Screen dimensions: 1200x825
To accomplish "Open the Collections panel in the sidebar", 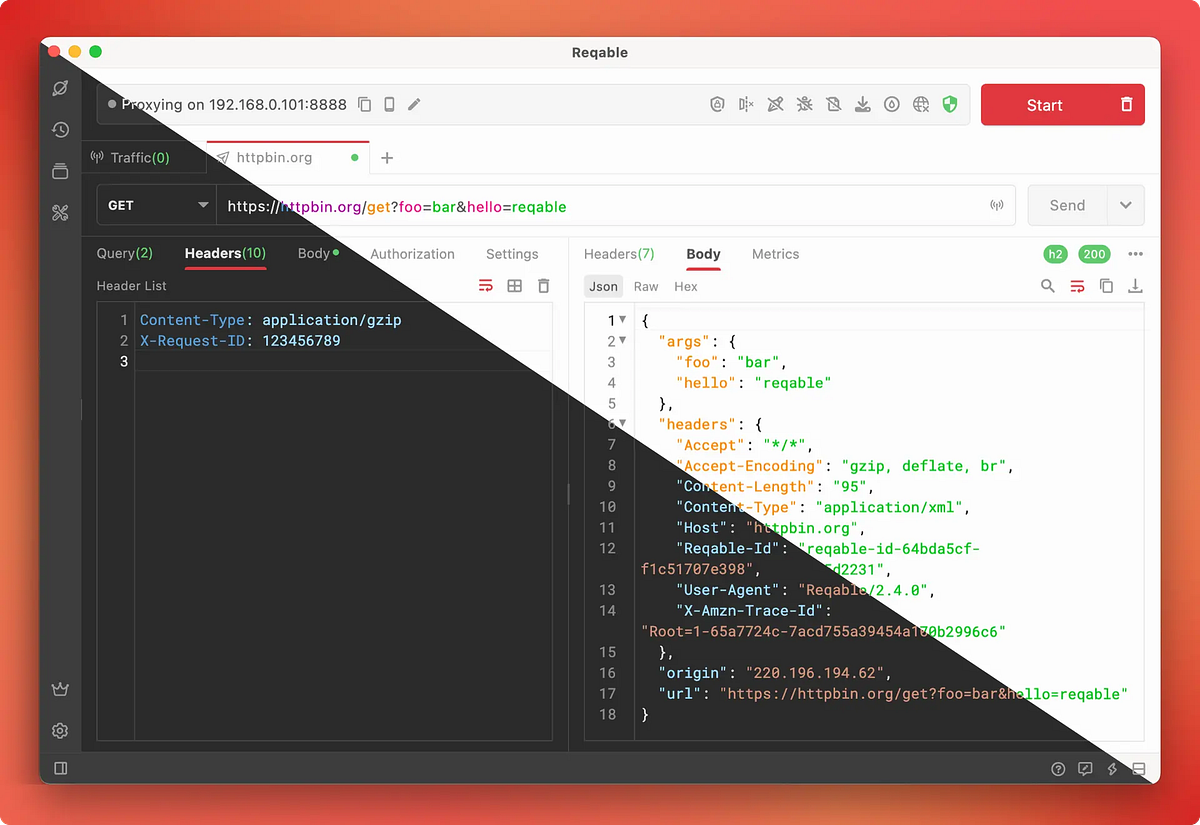I will (x=60, y=171).
